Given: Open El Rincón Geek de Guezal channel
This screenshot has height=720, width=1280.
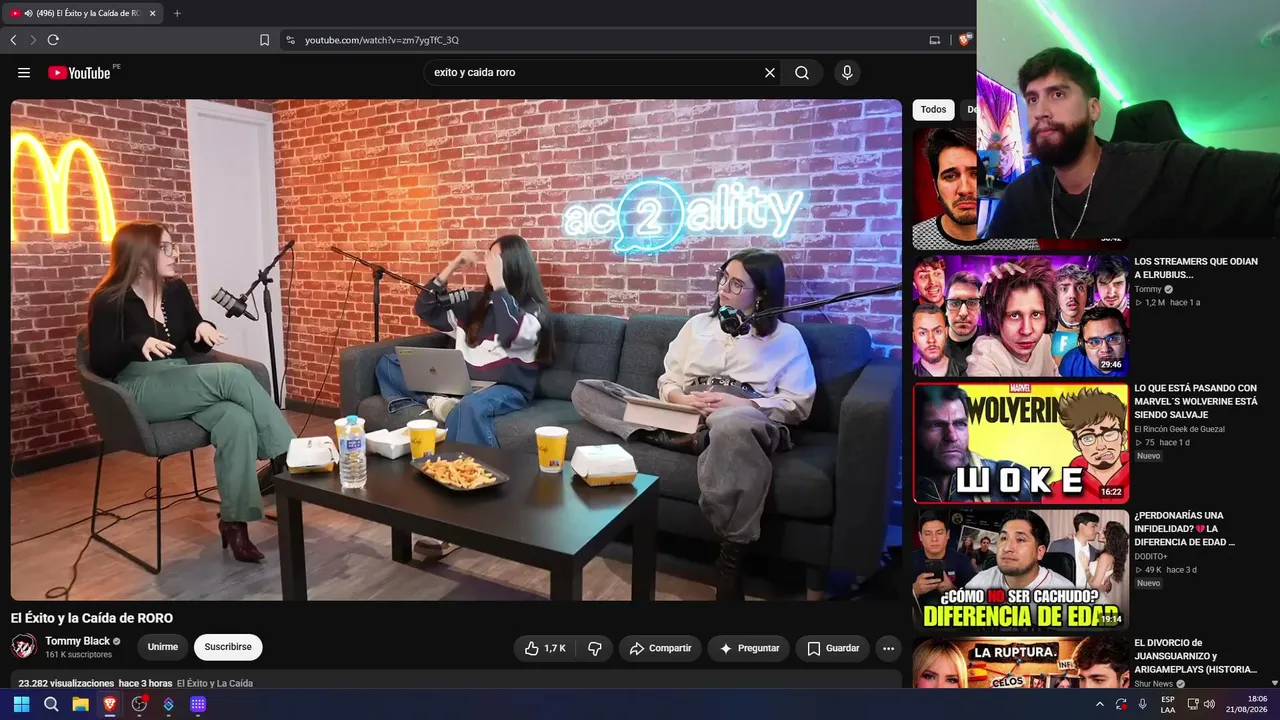Looking at the screenshot, I should [1179, 429].
